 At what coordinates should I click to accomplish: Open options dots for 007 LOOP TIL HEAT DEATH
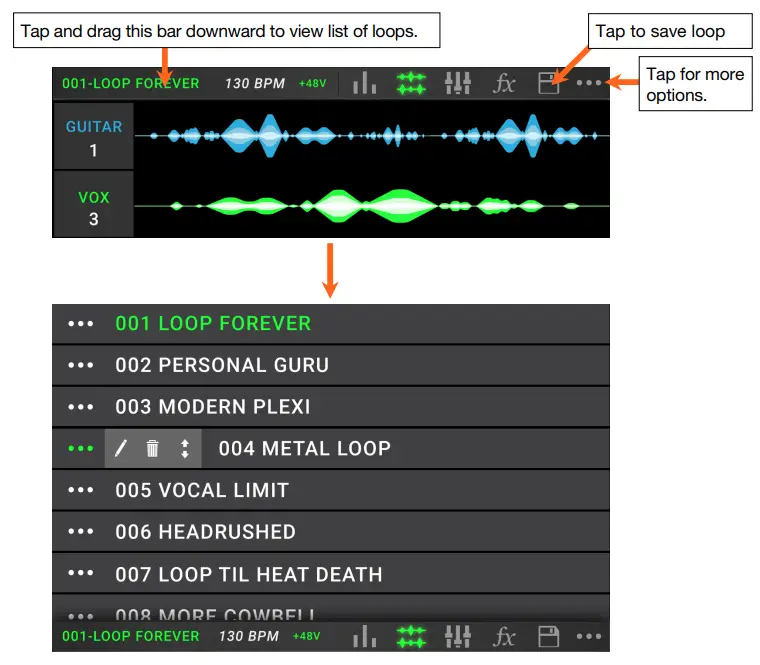point(80,573)
